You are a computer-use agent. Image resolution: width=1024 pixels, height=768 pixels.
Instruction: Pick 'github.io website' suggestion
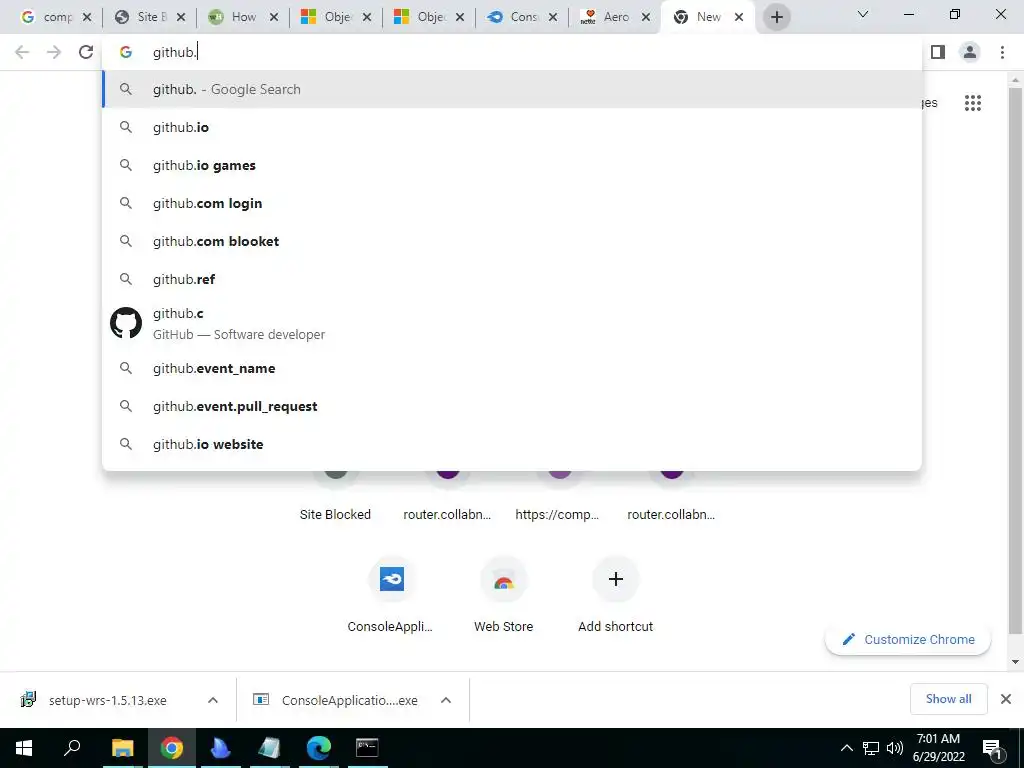coord(512,444)
